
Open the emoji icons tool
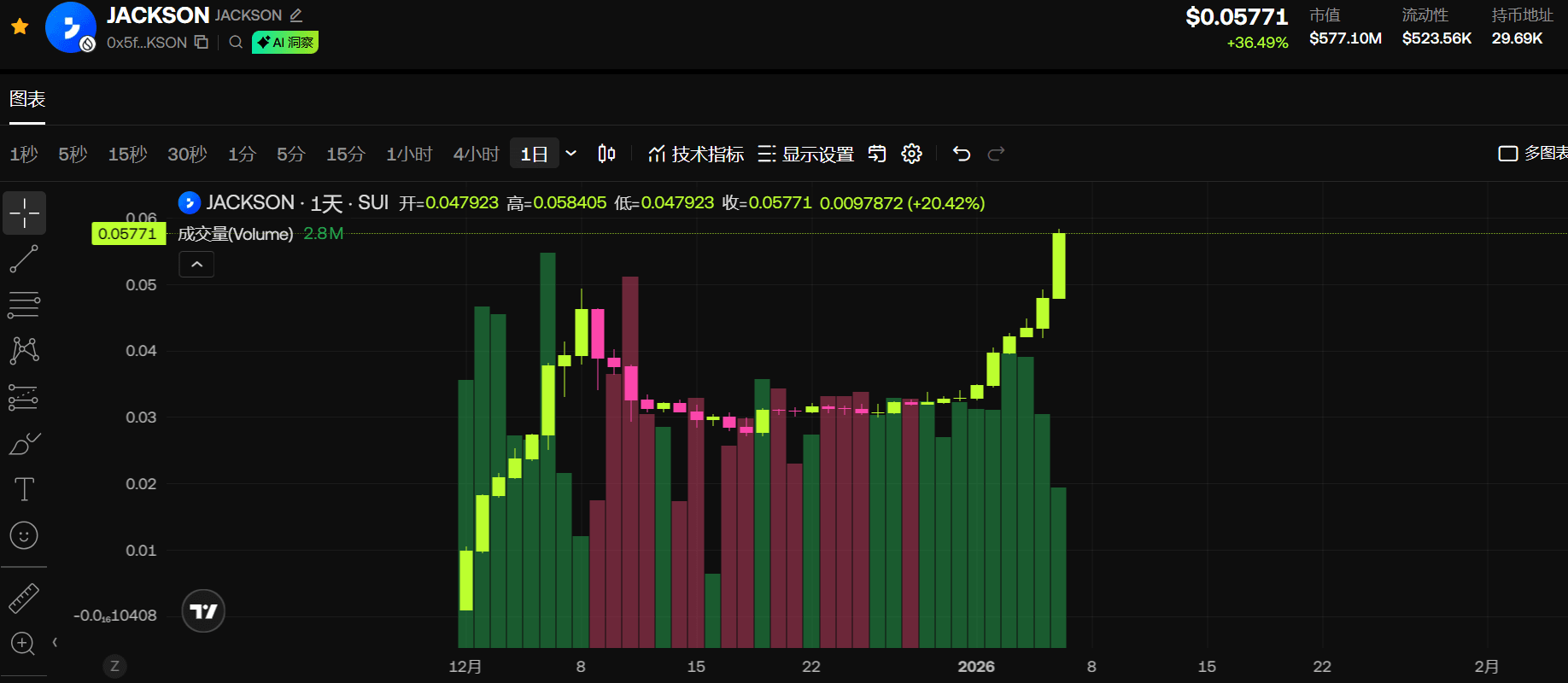(24, 535)
